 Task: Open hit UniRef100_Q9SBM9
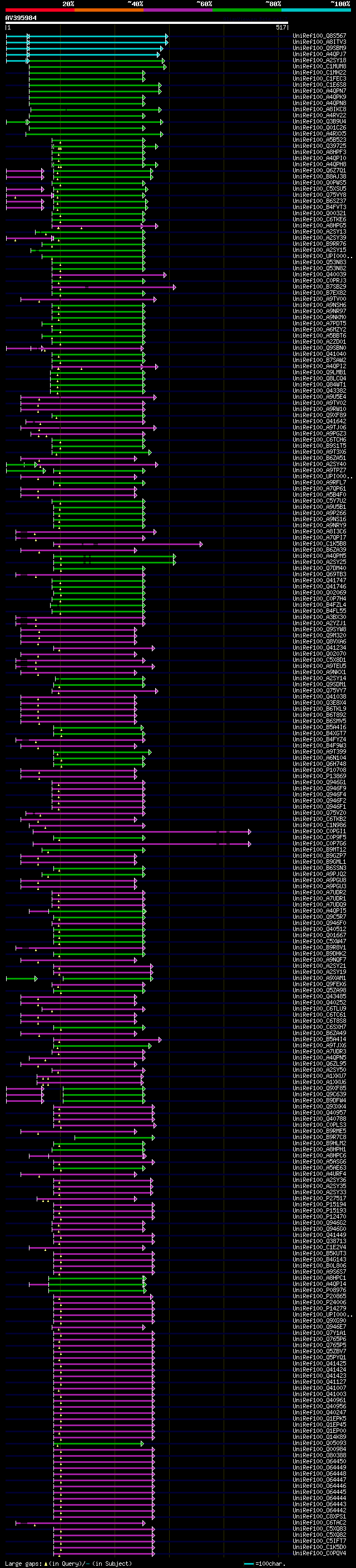319,48
